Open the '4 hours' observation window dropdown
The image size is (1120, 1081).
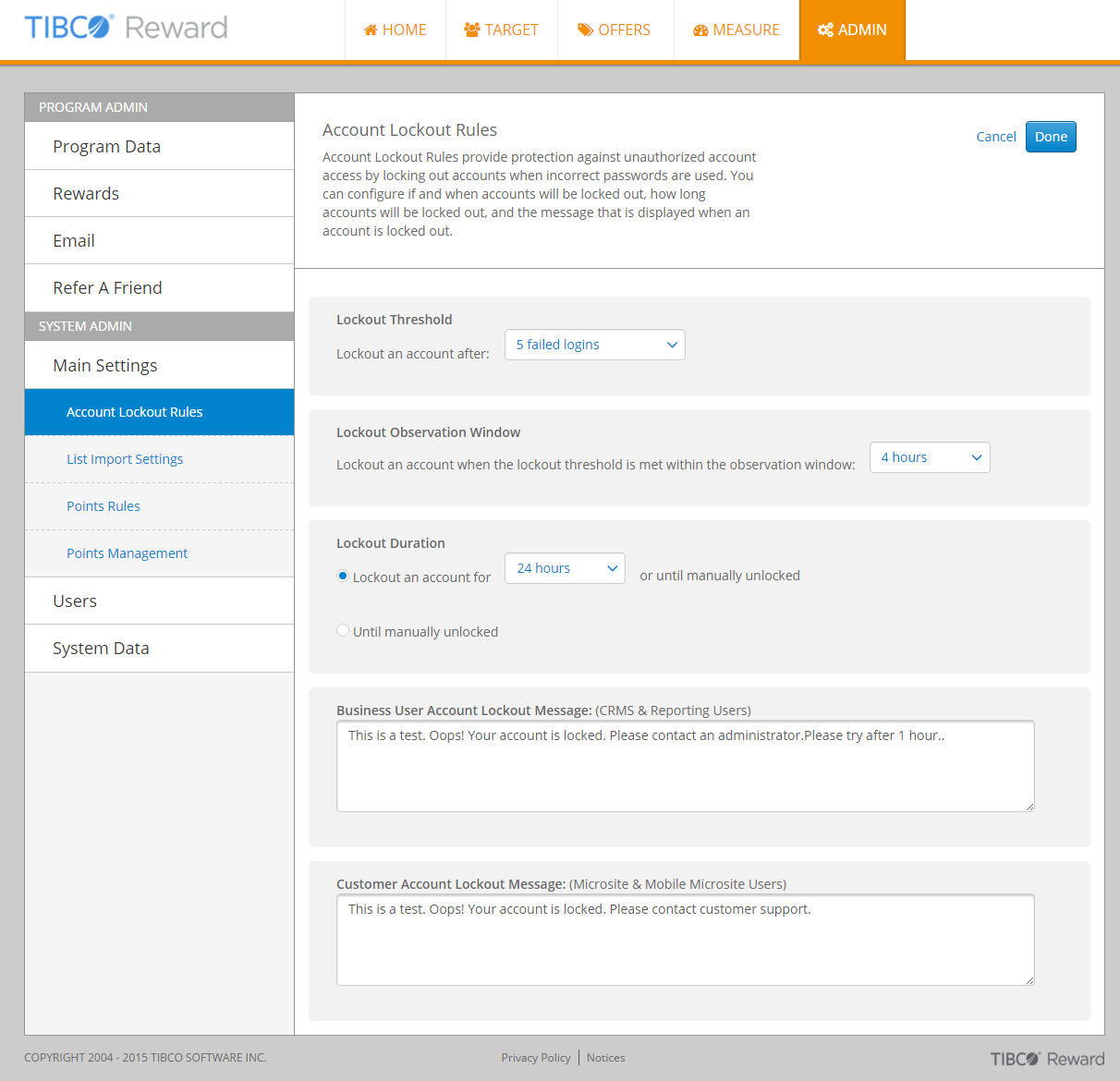pos(930,457)
